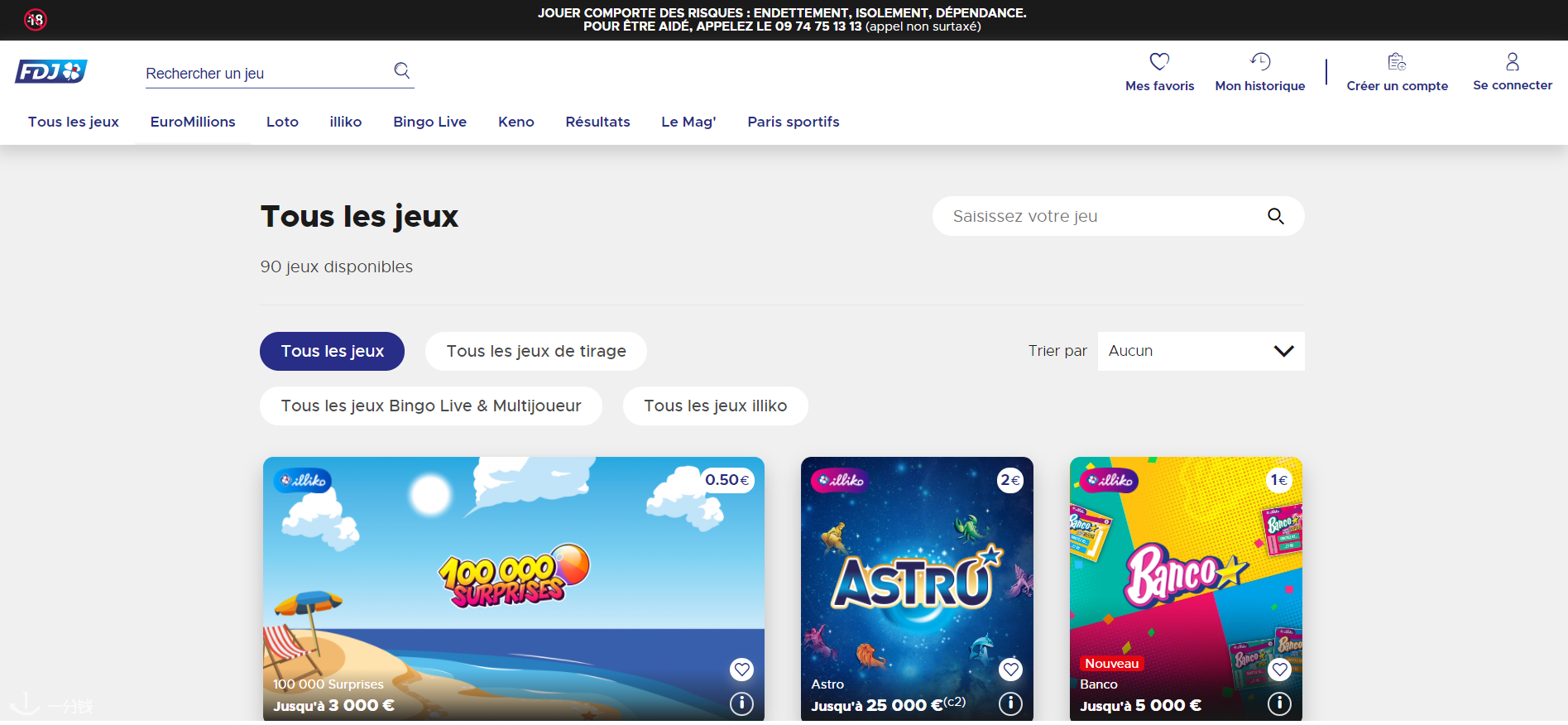The image size is (1568, 725).
Task: Open Mes favoris heart icon
Action: [x=1159, y=61]
